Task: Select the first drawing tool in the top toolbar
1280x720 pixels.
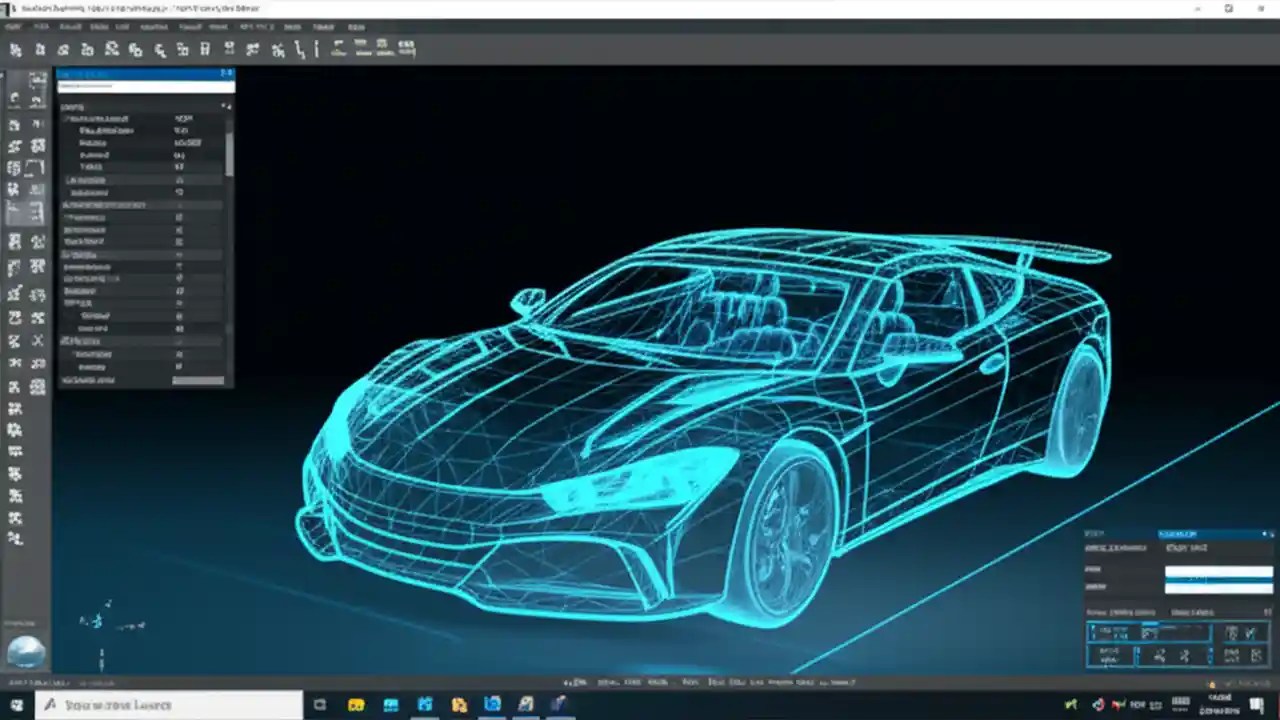Action: [16, 49]
